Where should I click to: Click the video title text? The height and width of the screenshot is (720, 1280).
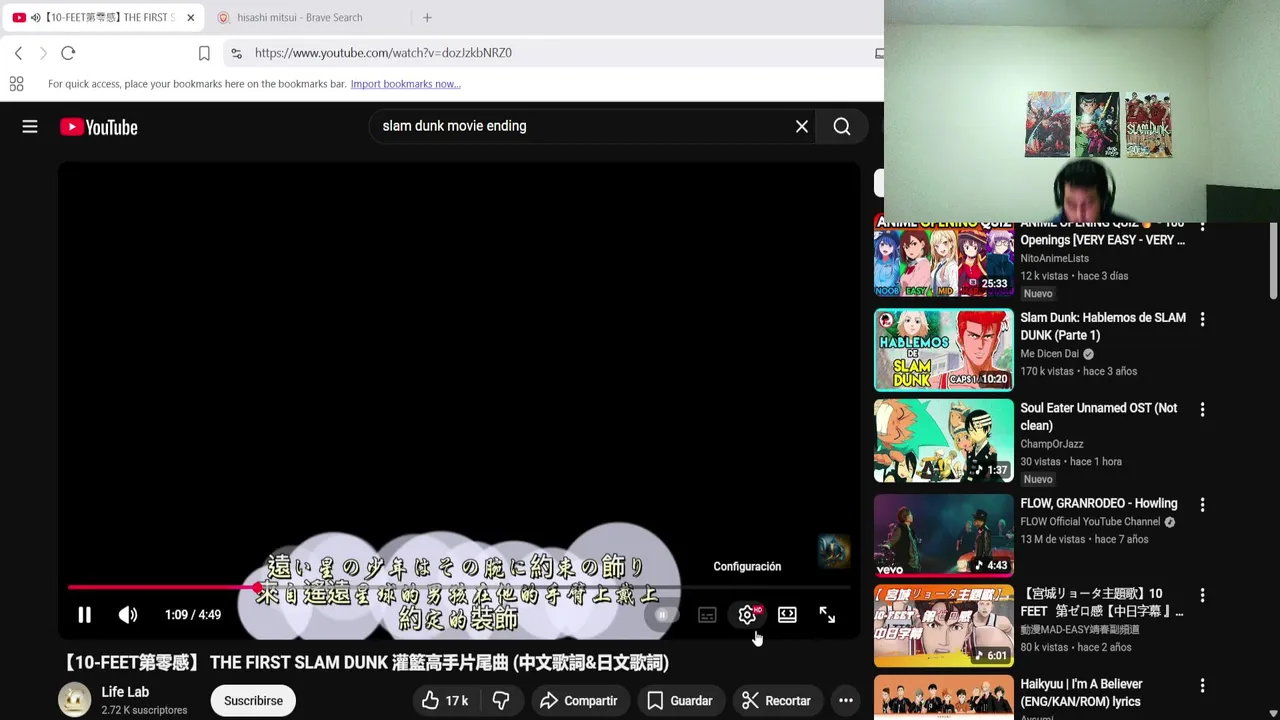click(x=365, y=663)
